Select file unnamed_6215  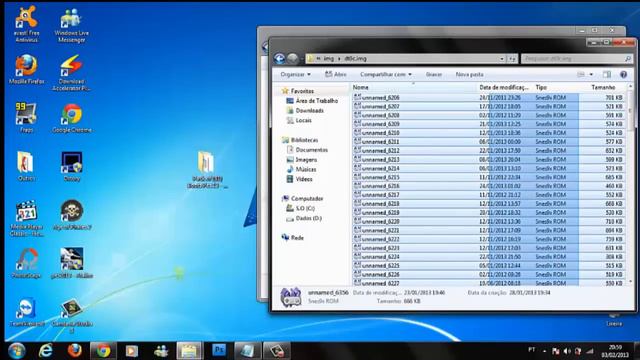[x=488, y=177]
